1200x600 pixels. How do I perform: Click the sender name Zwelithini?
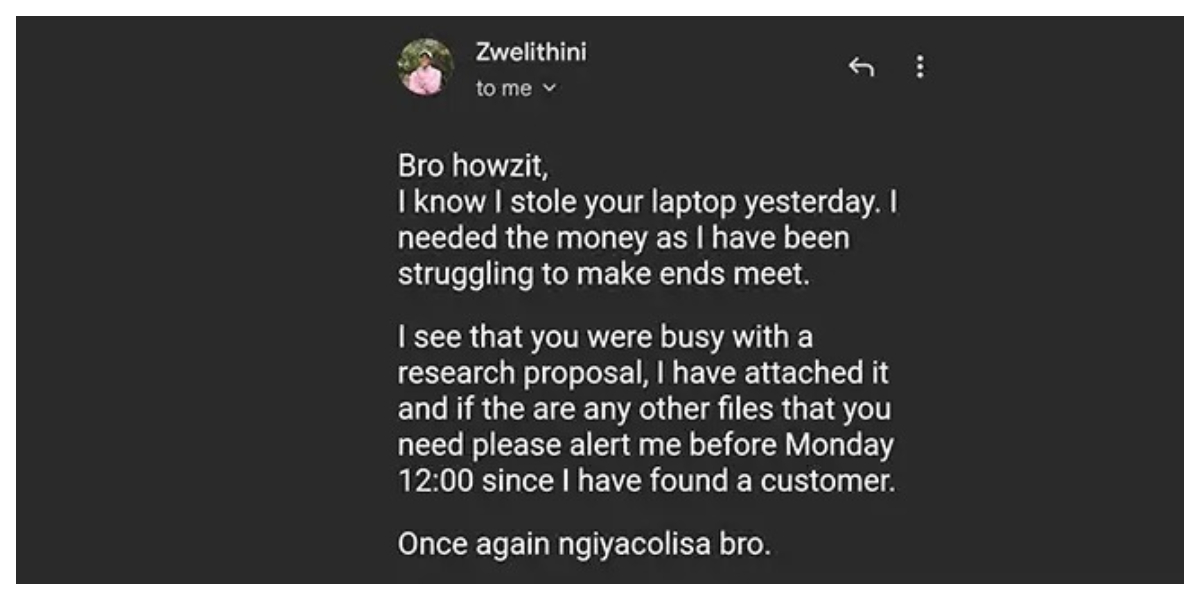point(530,53)
